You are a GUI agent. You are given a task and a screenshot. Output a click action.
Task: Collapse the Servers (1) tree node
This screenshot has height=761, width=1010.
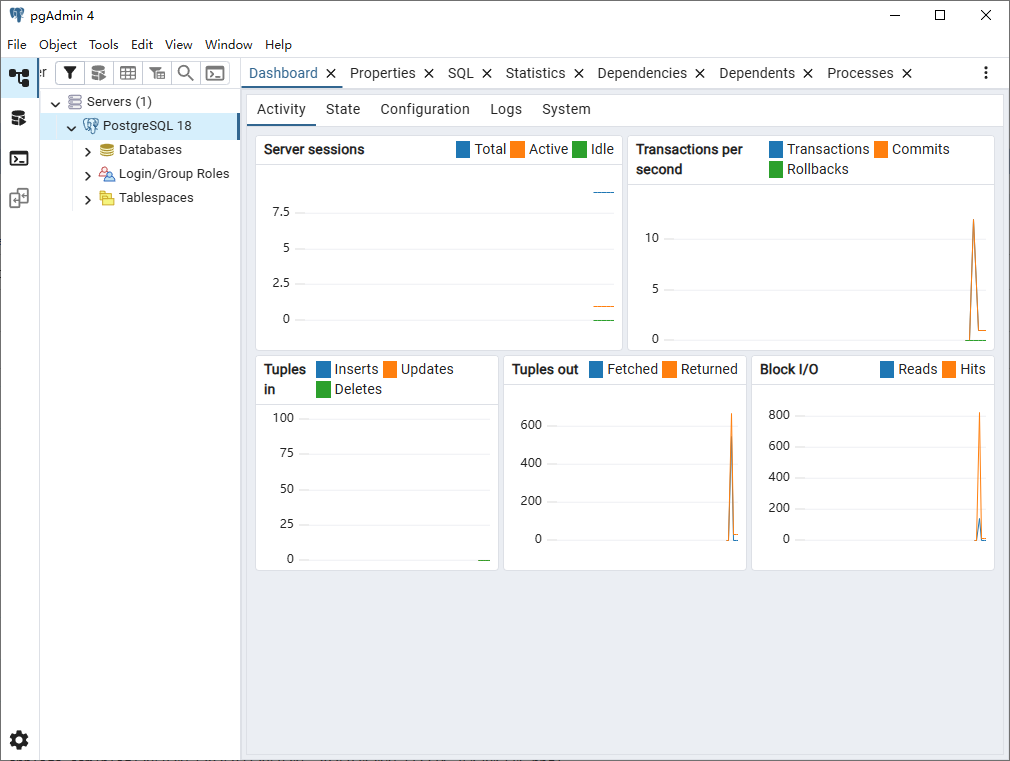tap(55, 103)
